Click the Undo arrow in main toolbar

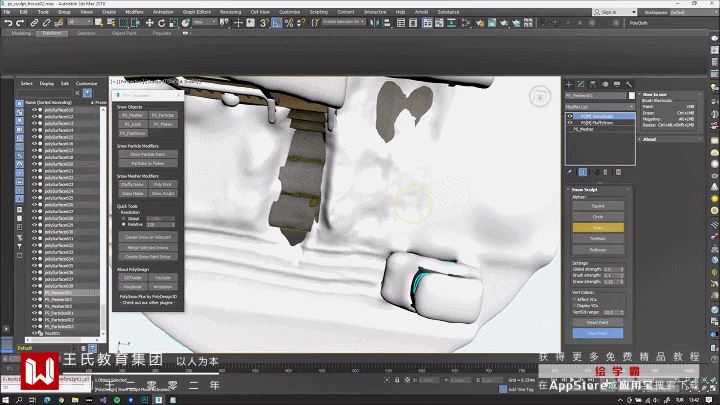coord(8,22)
